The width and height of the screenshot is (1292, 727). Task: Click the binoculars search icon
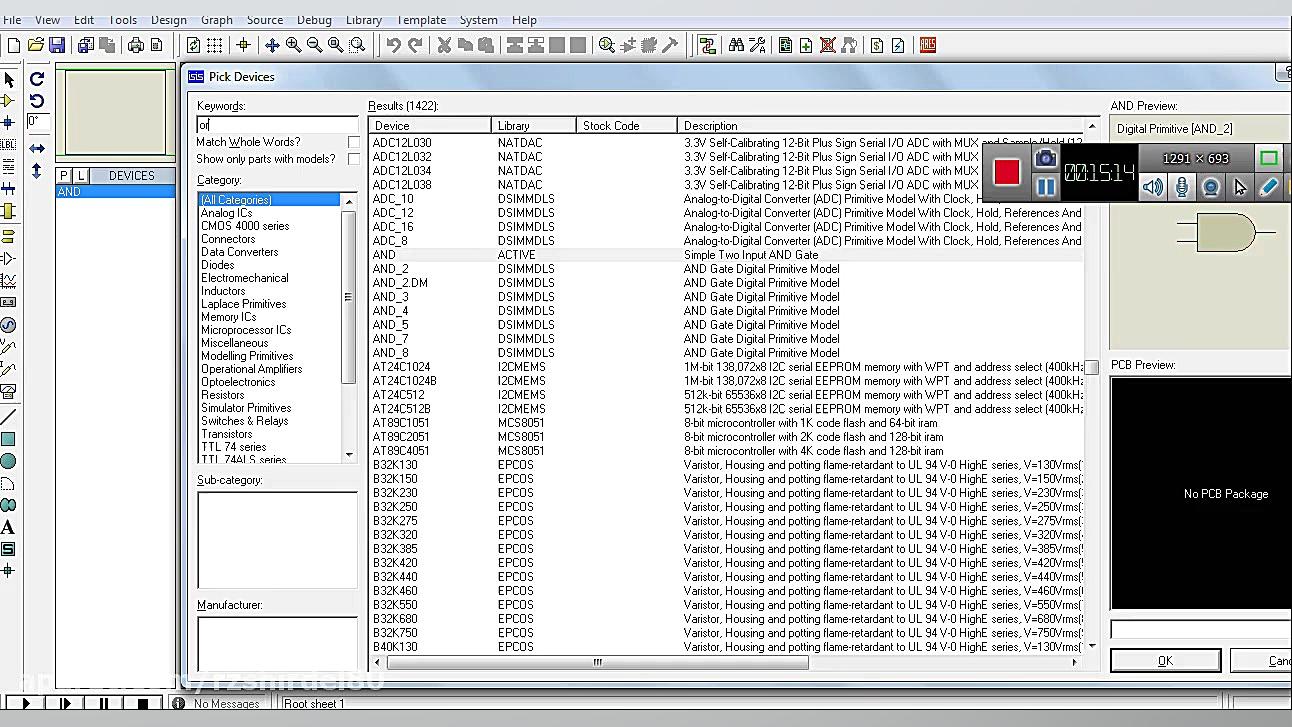coord(736,45)
